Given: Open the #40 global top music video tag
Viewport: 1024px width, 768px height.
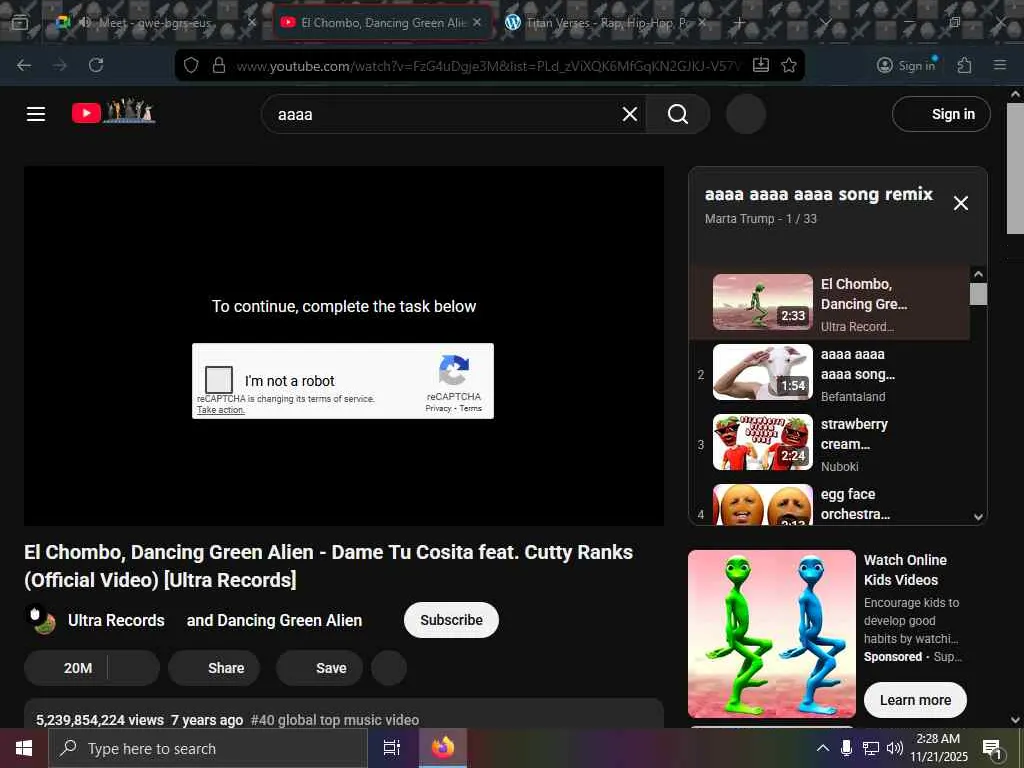Looking at the screenshot, I should coord(335,720).
